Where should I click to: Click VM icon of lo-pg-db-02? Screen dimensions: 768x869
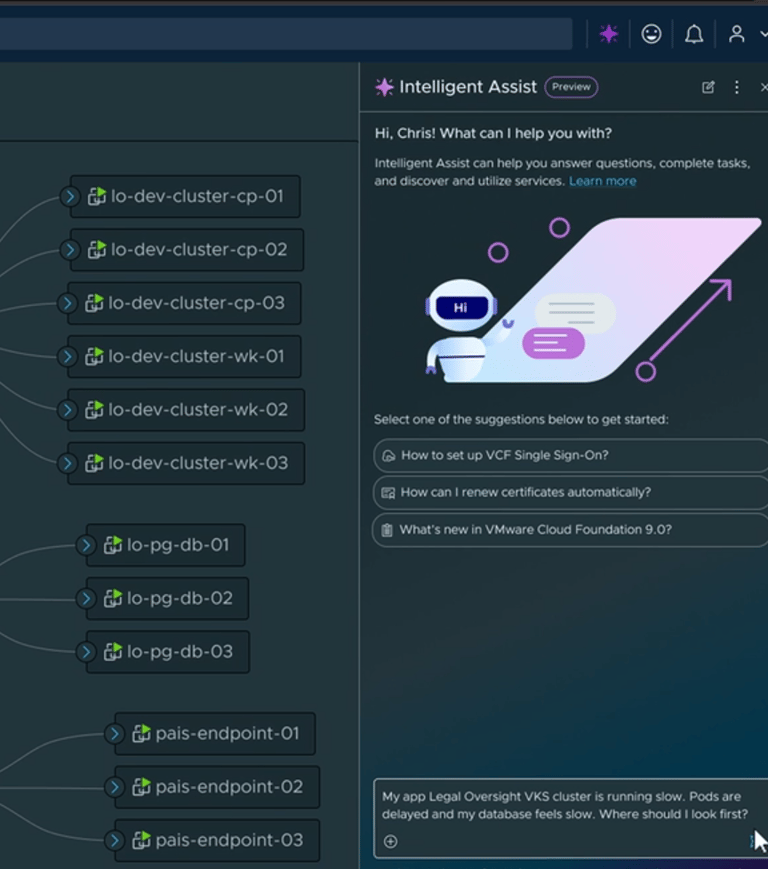113,598
